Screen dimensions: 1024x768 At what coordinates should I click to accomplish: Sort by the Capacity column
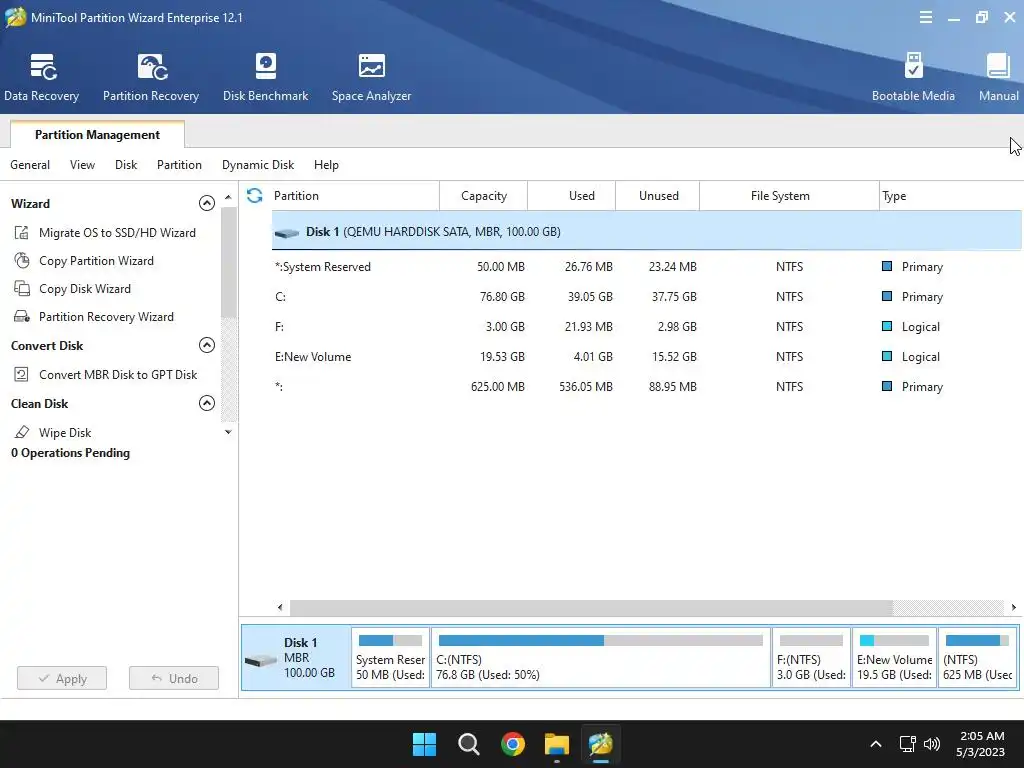click(x=483, y=195)
